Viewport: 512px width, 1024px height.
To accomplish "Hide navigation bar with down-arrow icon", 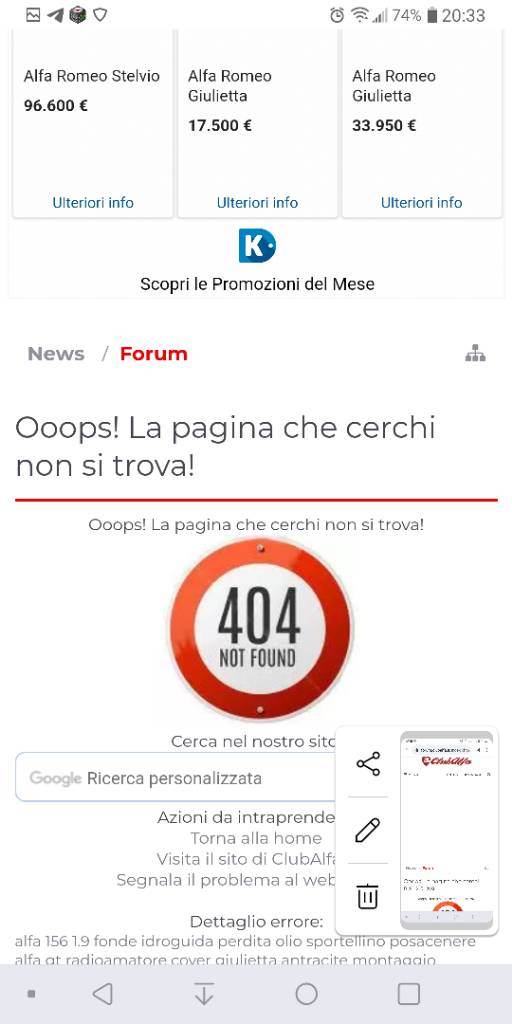I will pos(204,994).
